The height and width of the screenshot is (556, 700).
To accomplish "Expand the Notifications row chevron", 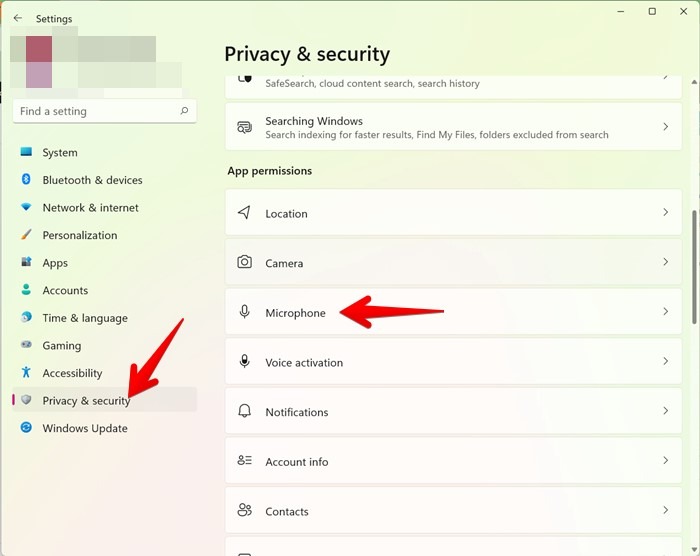I will (x=665, y=411).
